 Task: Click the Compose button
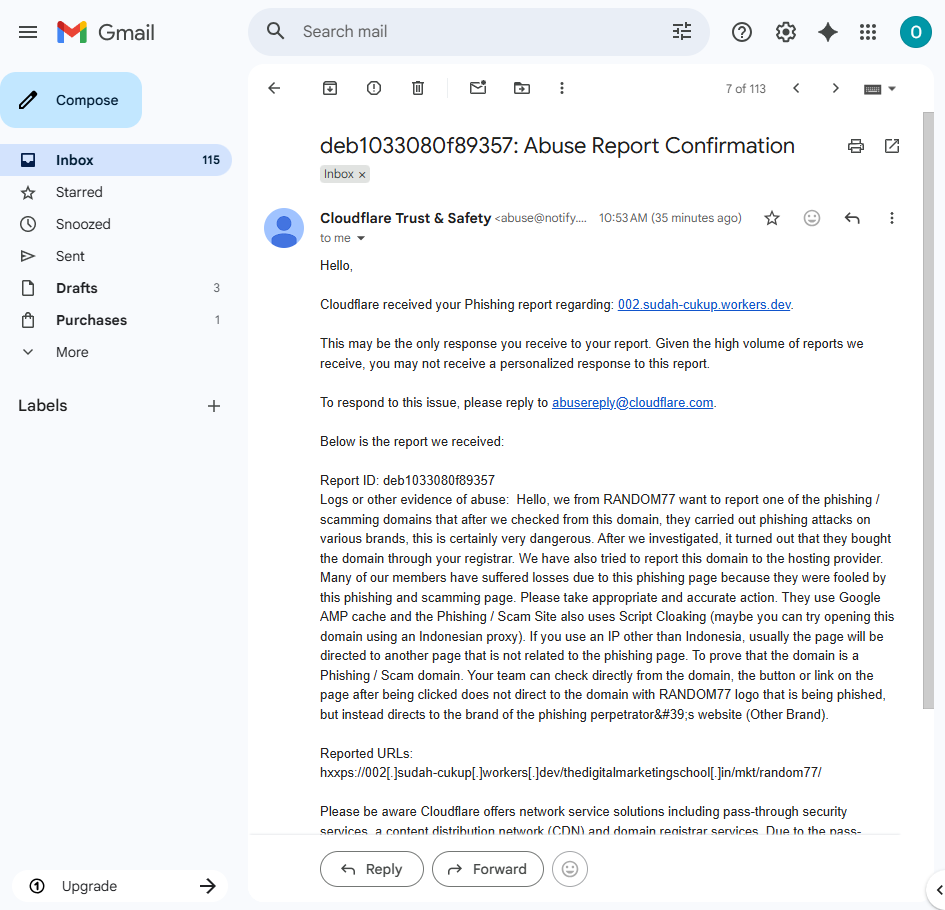71,100
